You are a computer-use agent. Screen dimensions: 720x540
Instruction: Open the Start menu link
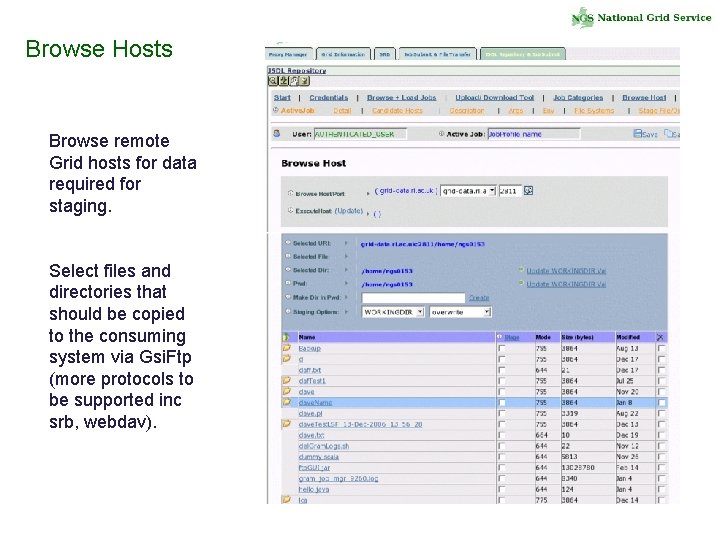point(282,97)
